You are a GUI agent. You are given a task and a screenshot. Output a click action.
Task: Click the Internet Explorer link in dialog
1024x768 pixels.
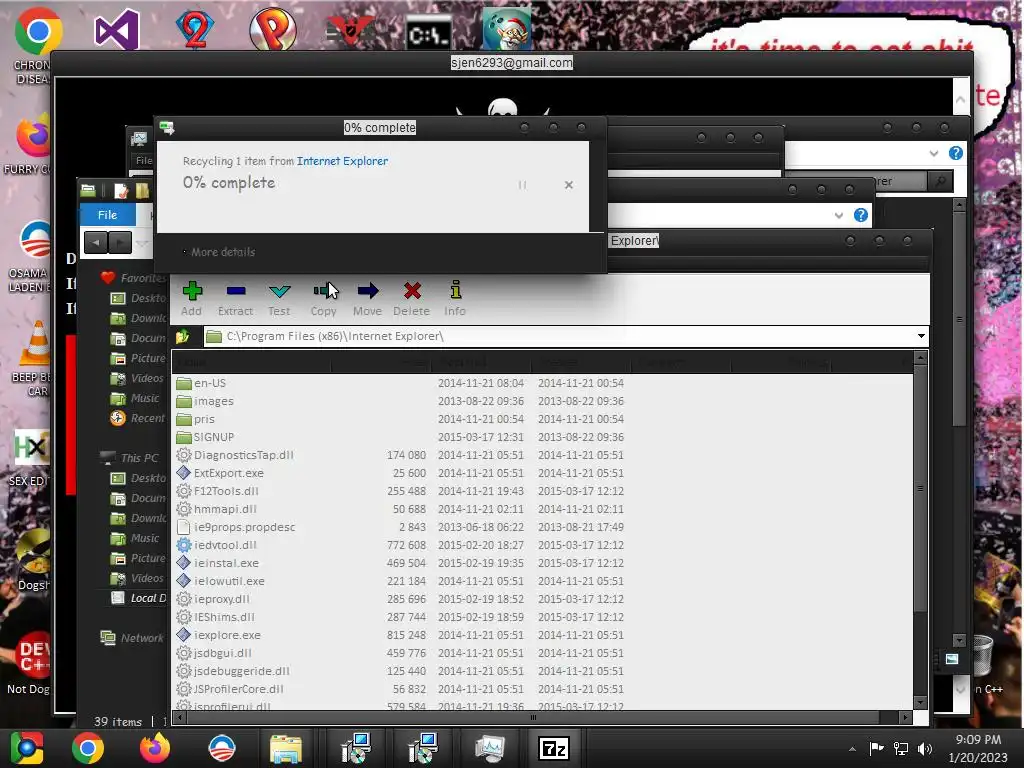342,161
